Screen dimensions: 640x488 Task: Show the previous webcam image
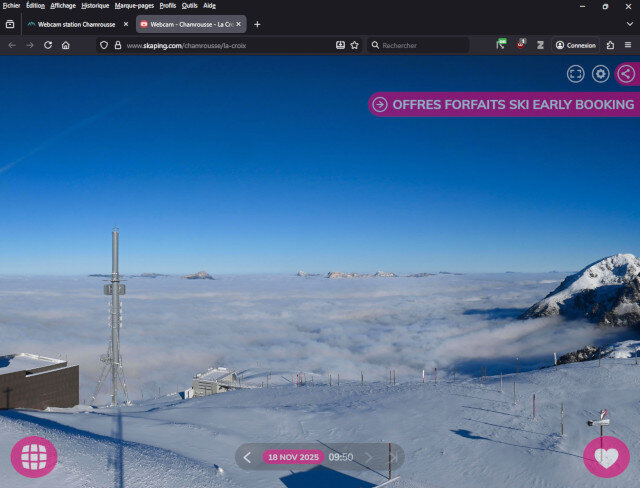tap(247, 457)
